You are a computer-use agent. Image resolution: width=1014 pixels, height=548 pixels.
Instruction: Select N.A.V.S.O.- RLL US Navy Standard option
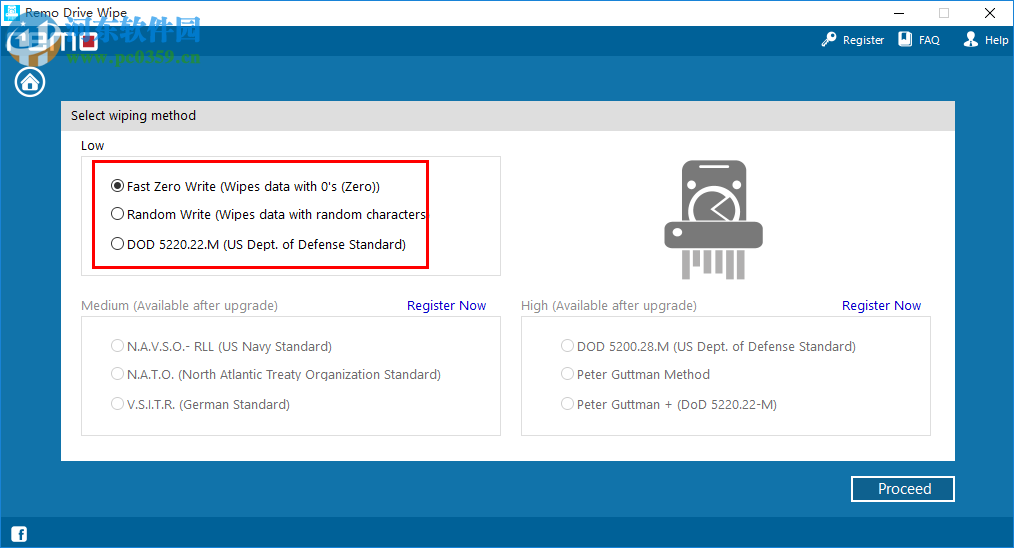tap(117, 346)
